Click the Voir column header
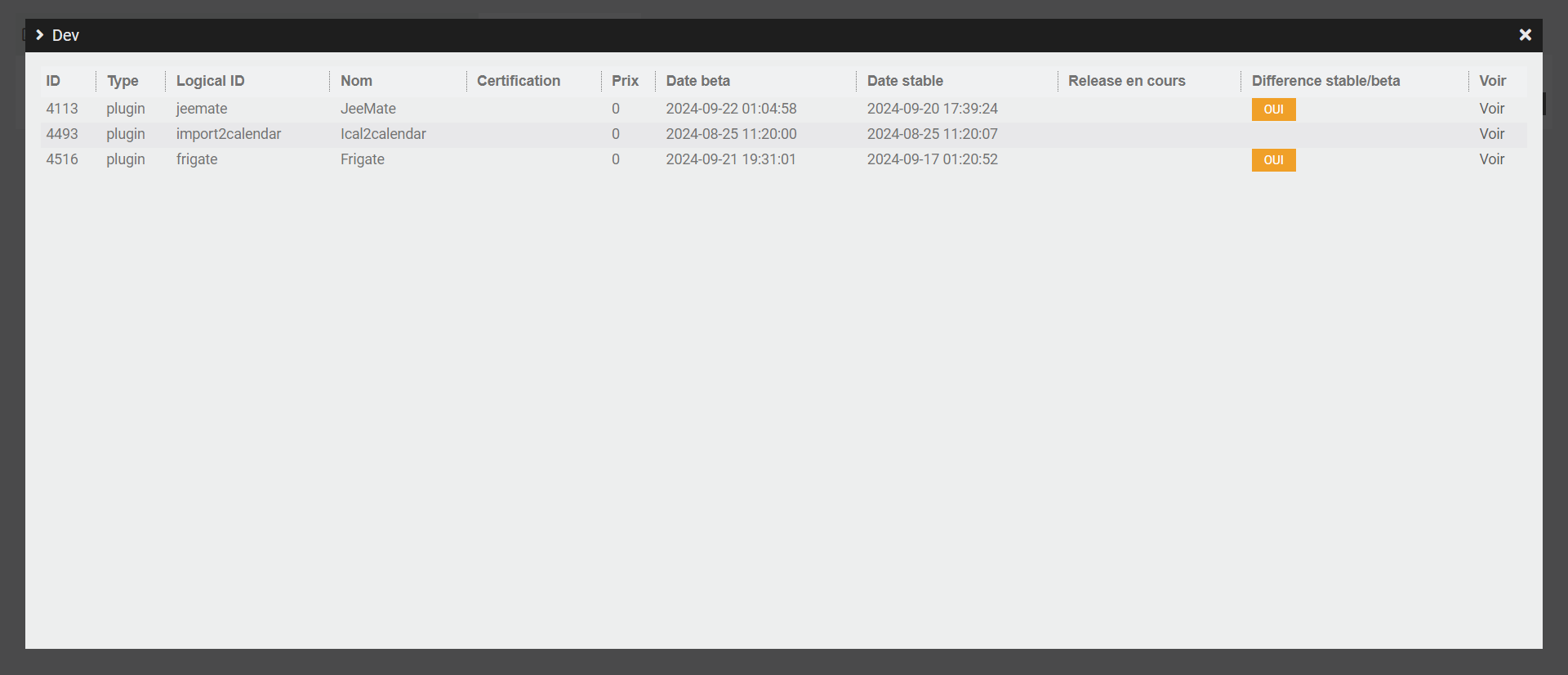 (x=1492, y=81)
